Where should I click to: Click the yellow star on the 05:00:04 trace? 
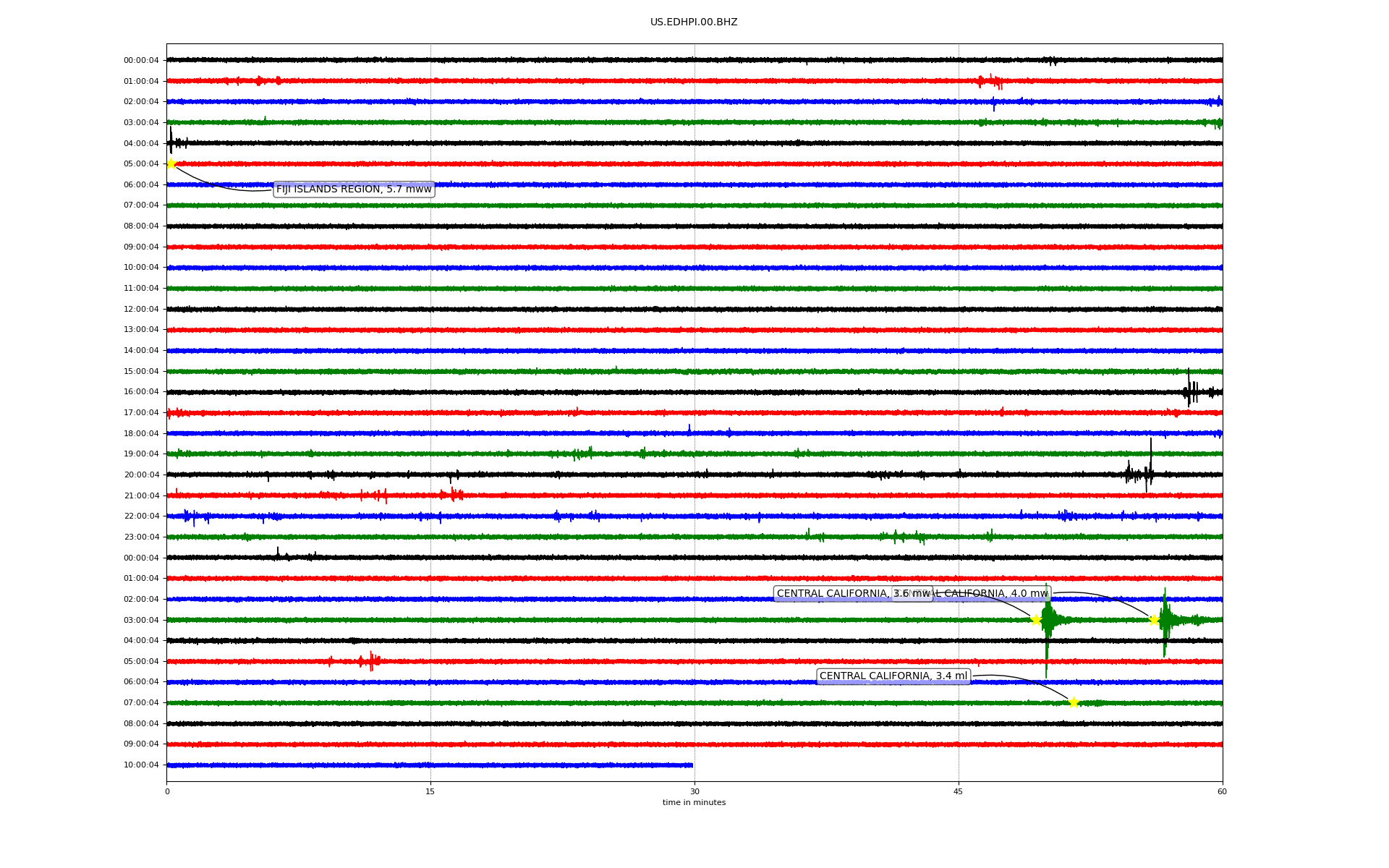tap(171, 163)
